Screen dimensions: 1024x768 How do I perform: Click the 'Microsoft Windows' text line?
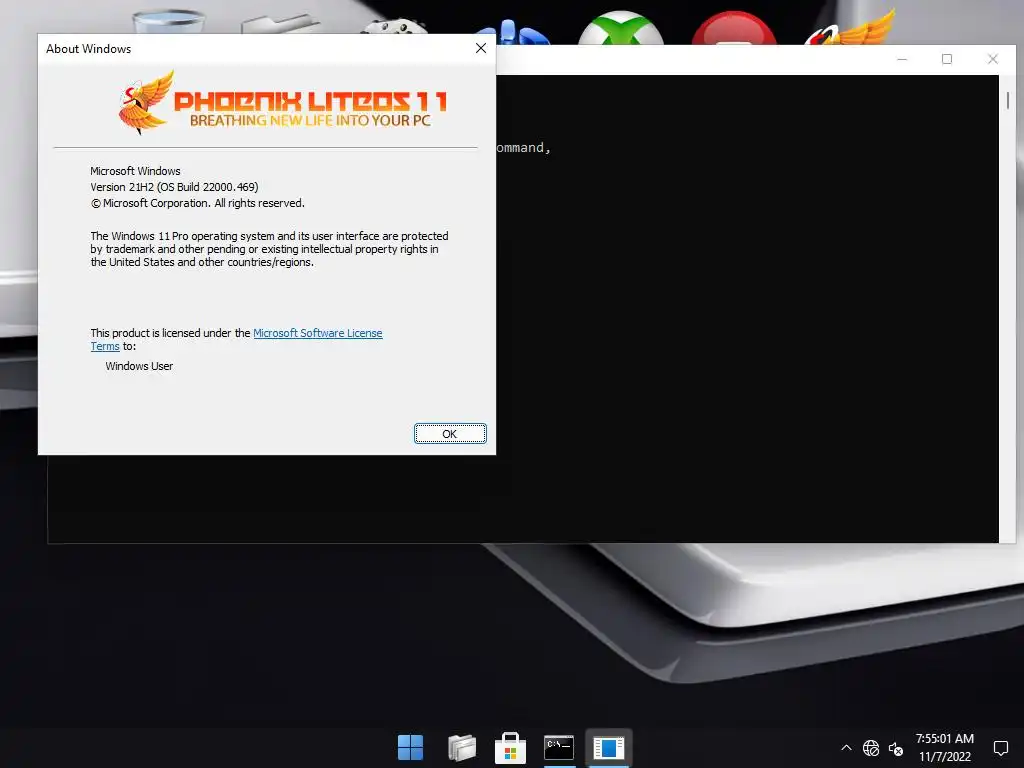pos(135,171)
